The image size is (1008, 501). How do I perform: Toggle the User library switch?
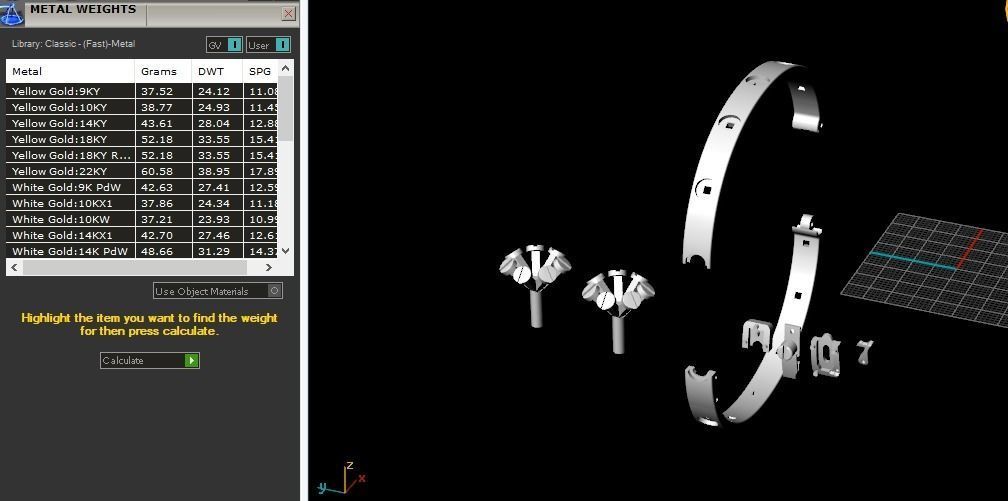click(268, 45)
